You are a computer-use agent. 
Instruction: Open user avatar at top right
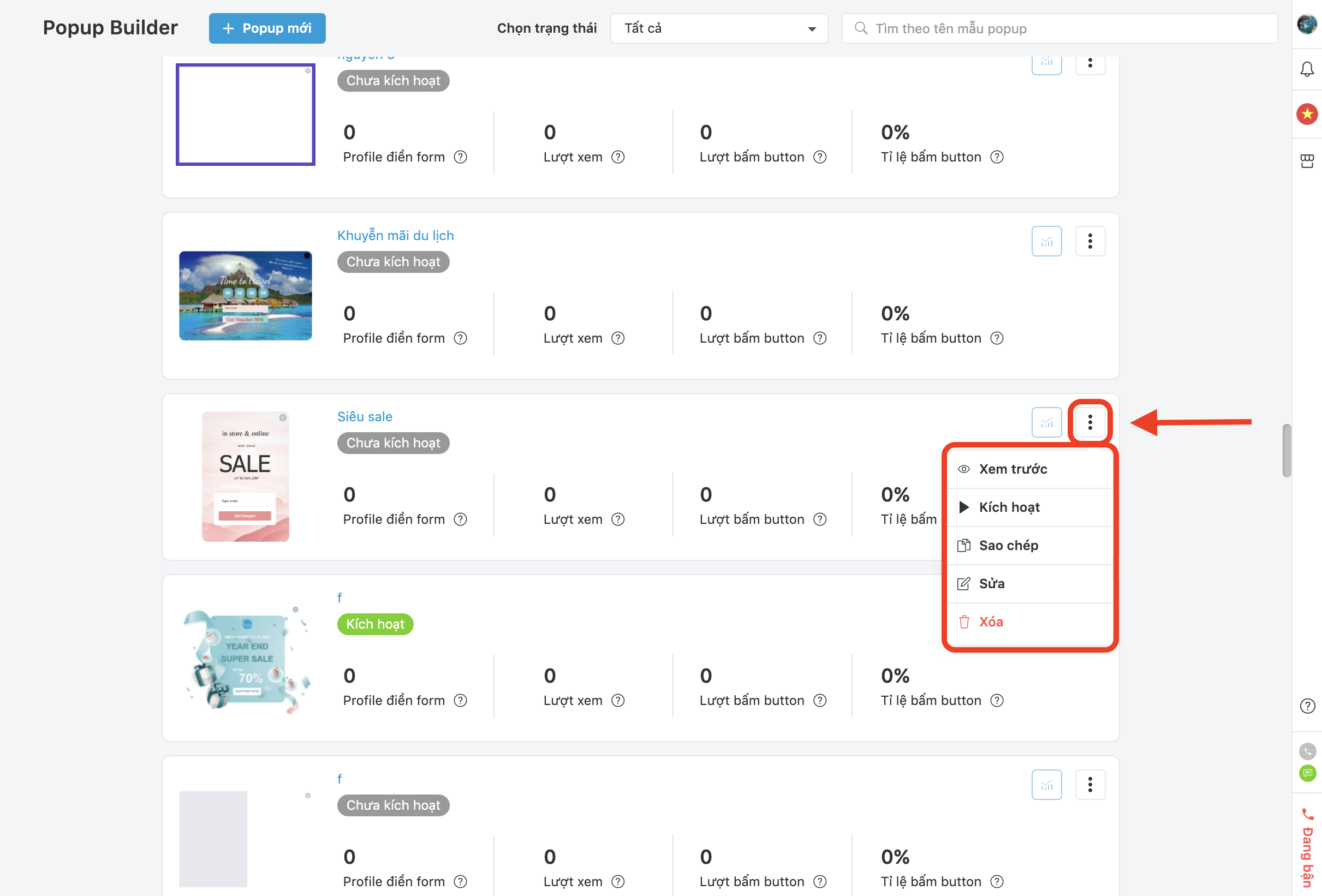(x=1307, y=25)
